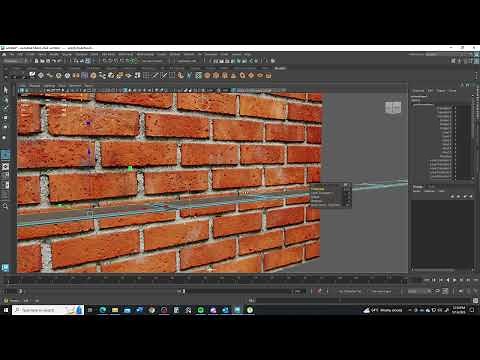The height and width of the screenshot is (360, 480).
Task: Go to end of playback range
Action: [476, 280]
